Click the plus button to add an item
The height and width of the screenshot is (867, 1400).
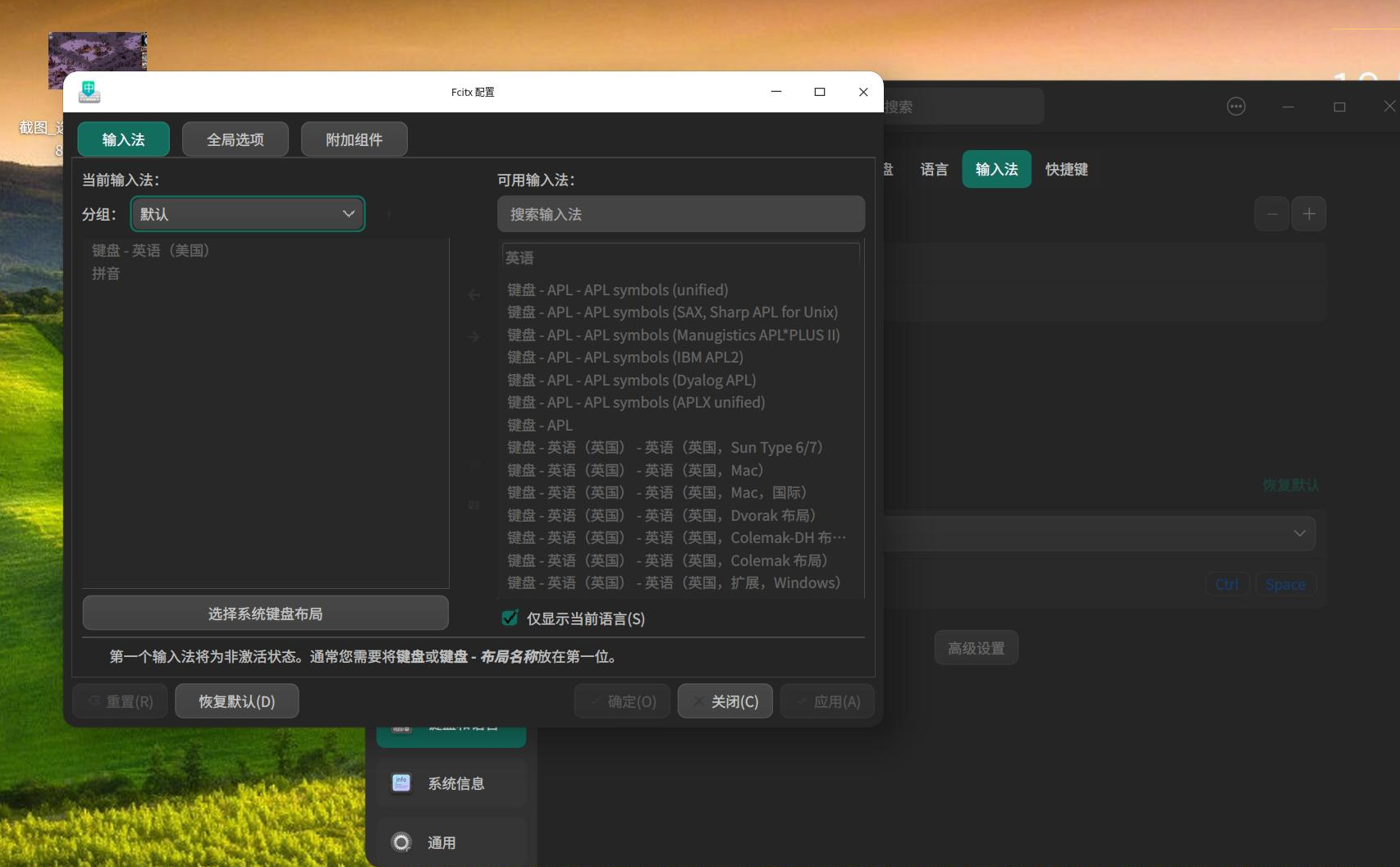click(x=1310, y=213)
